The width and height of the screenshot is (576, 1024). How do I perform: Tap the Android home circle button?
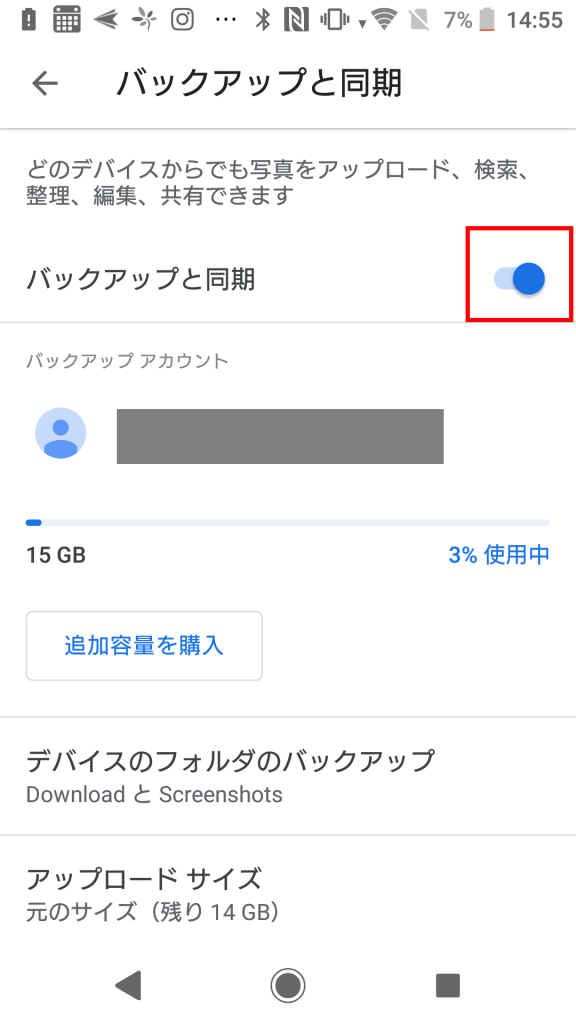(287, 985)
